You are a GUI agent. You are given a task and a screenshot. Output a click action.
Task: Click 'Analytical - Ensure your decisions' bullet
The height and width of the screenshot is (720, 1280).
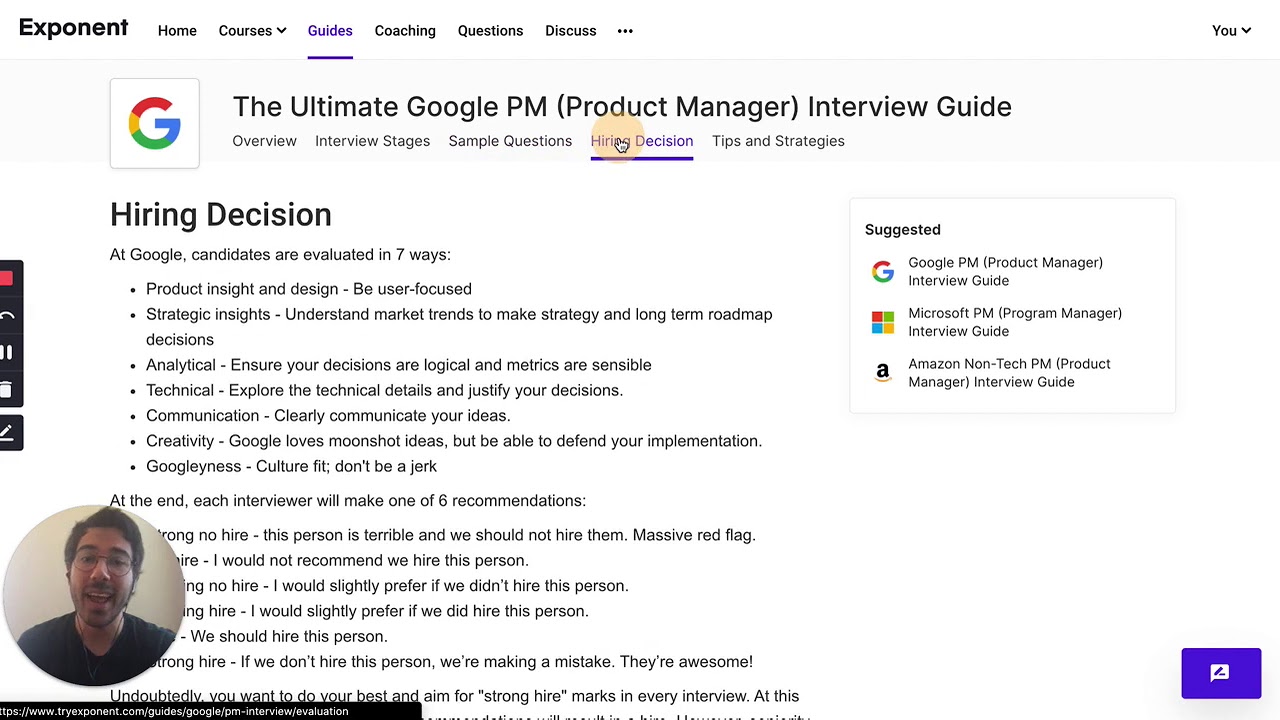pos(398,365)
